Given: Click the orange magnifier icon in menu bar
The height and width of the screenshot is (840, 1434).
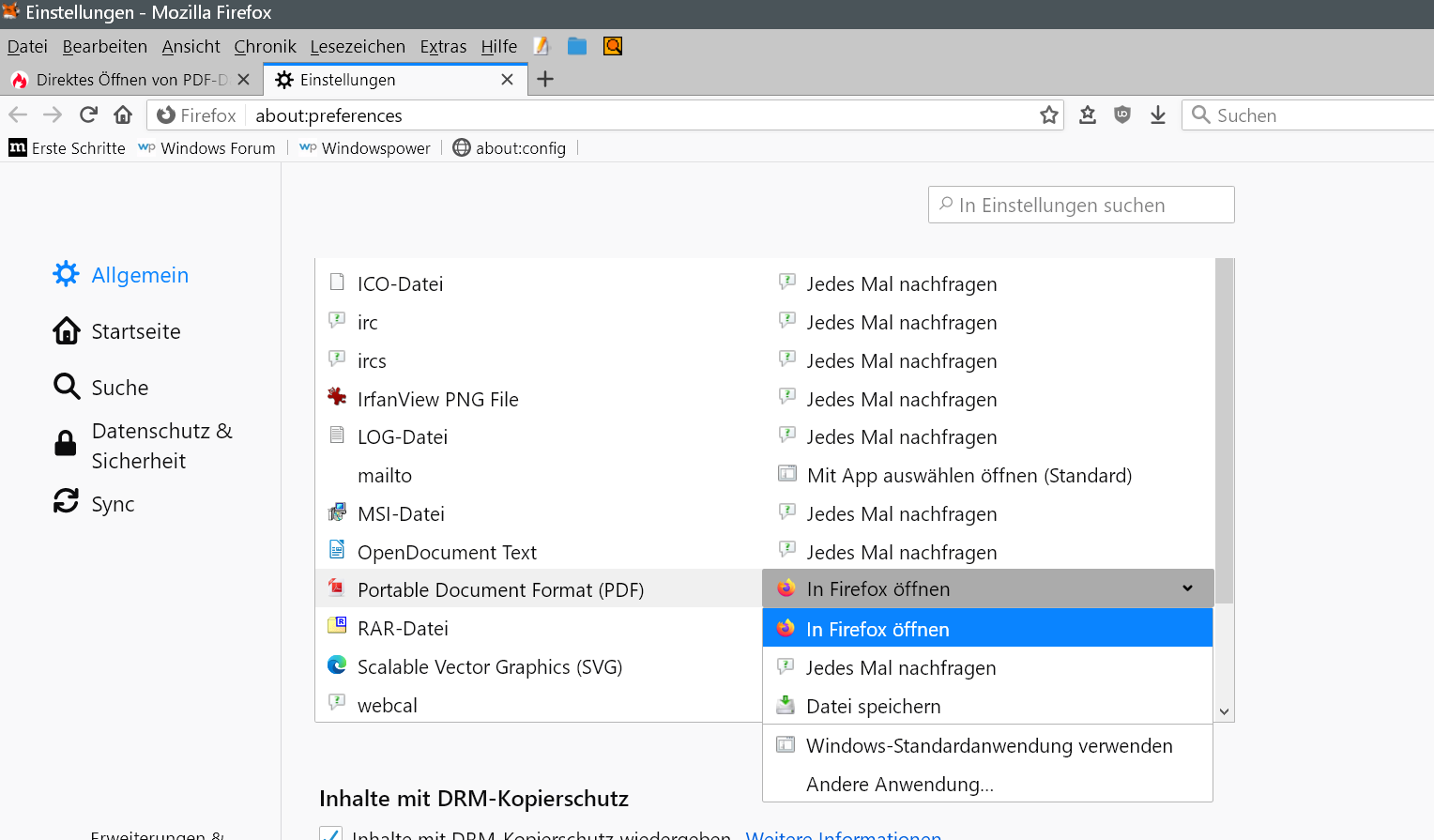Looking at the screenshot, I should coord(612,46).
